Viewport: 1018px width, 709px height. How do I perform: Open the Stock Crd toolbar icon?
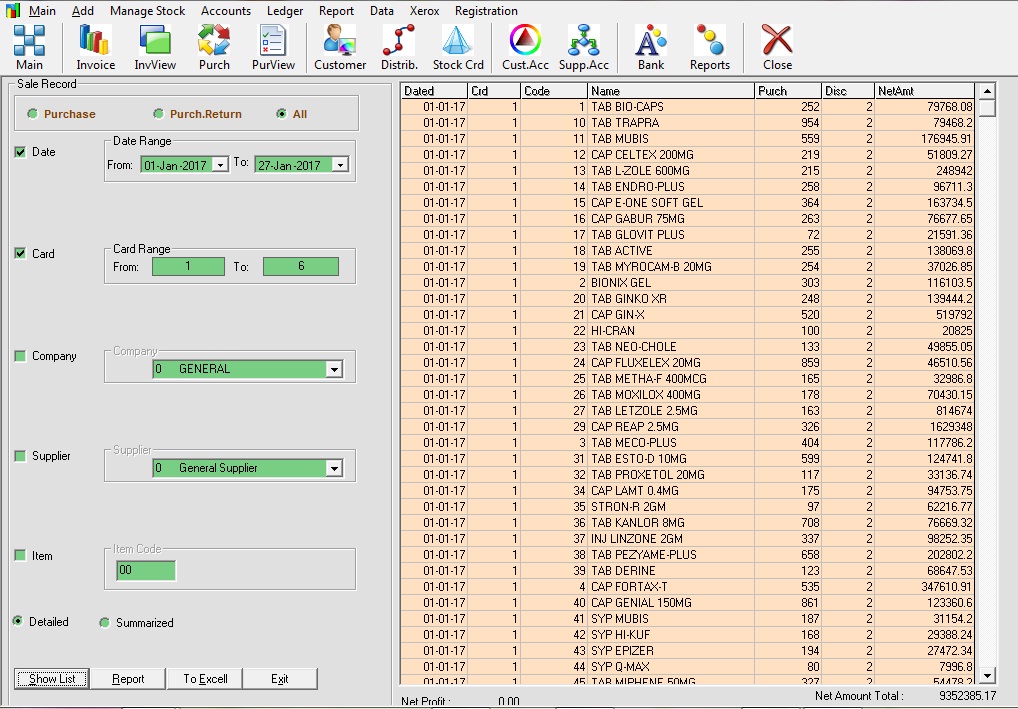tap(458, 47)
